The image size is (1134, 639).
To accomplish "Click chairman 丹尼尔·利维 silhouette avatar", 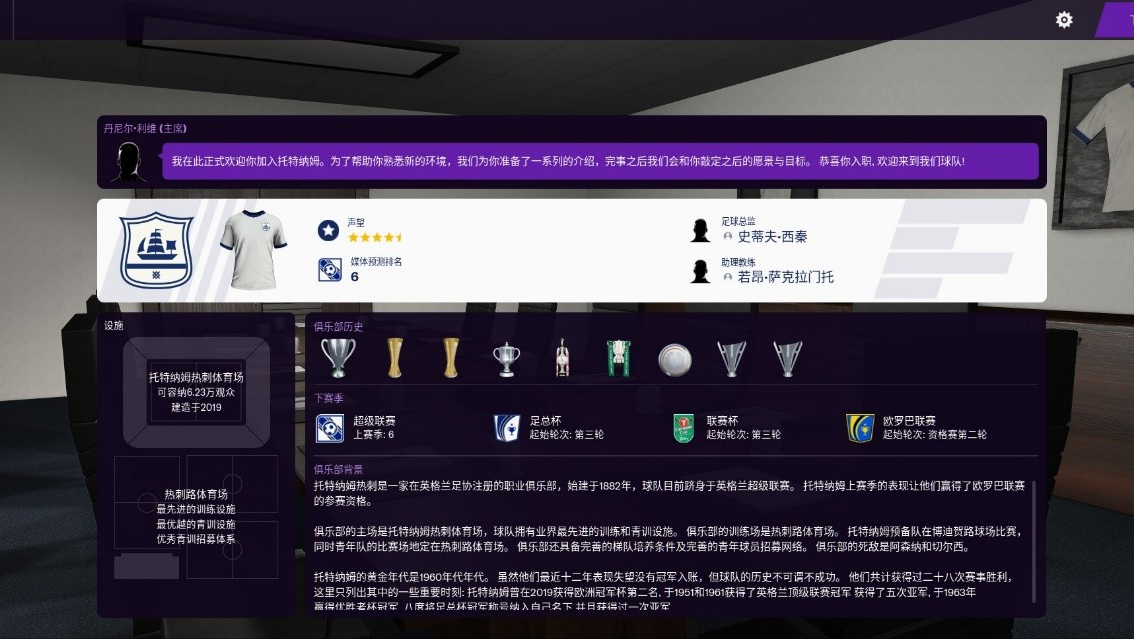I will pos(128,162).
